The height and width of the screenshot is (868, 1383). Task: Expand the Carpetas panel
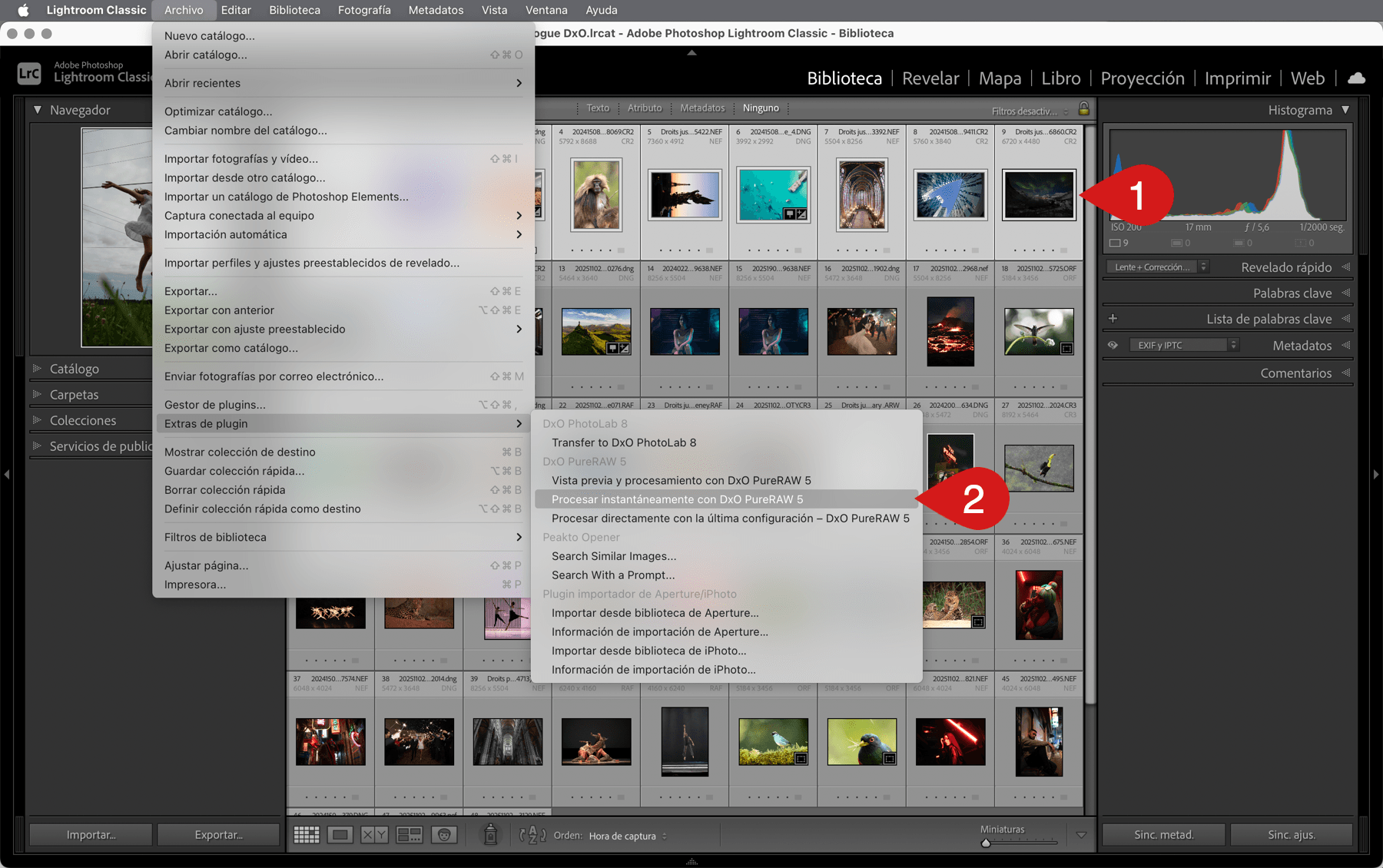(37, 394)
